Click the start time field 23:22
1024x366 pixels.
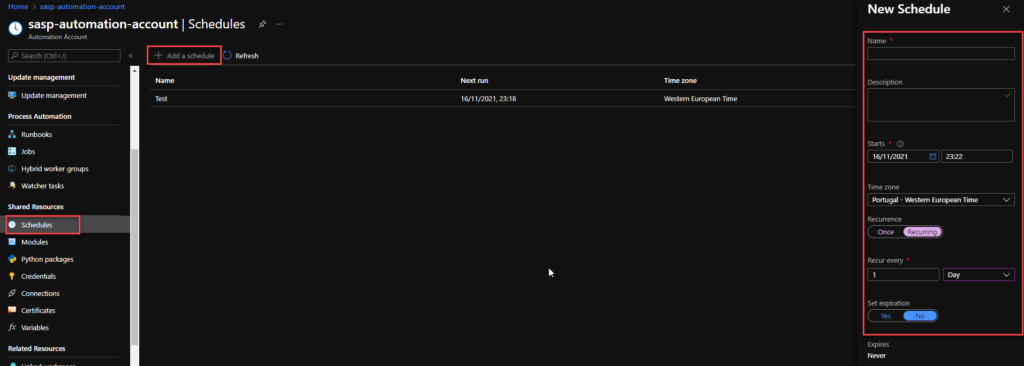pos(977,156)
